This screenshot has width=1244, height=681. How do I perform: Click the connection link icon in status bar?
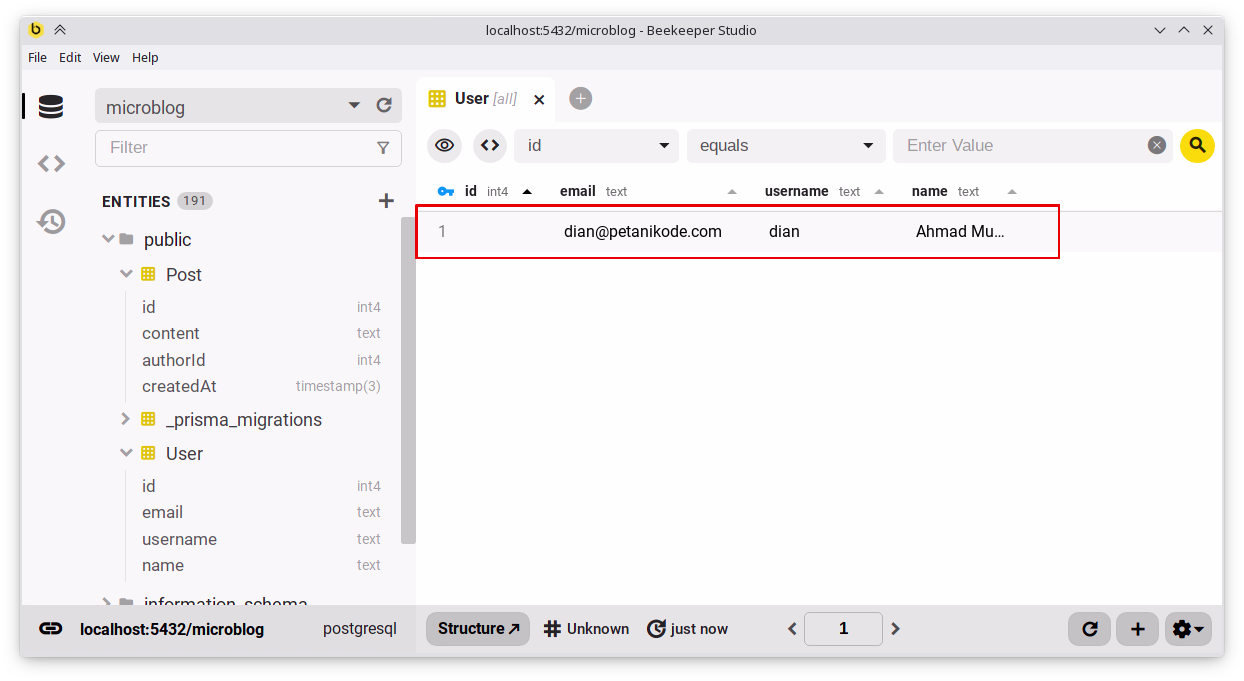click(38, 629)
